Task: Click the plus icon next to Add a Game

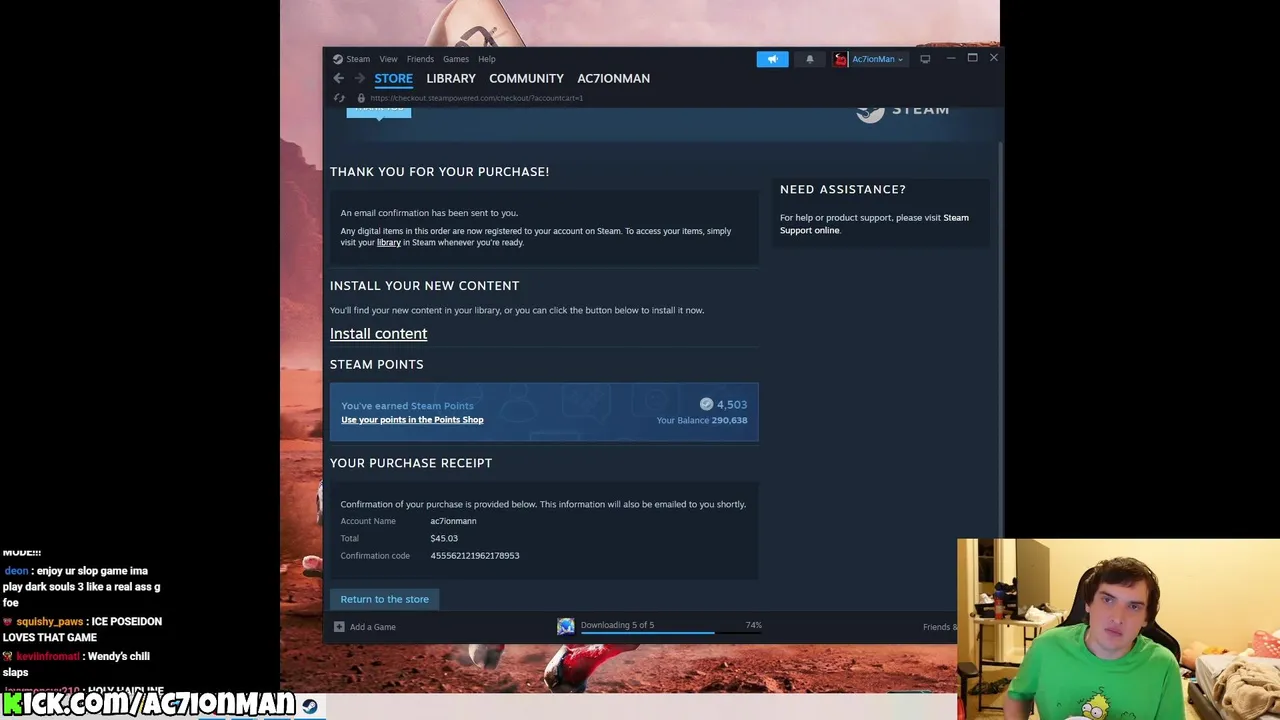Action: 339,627
